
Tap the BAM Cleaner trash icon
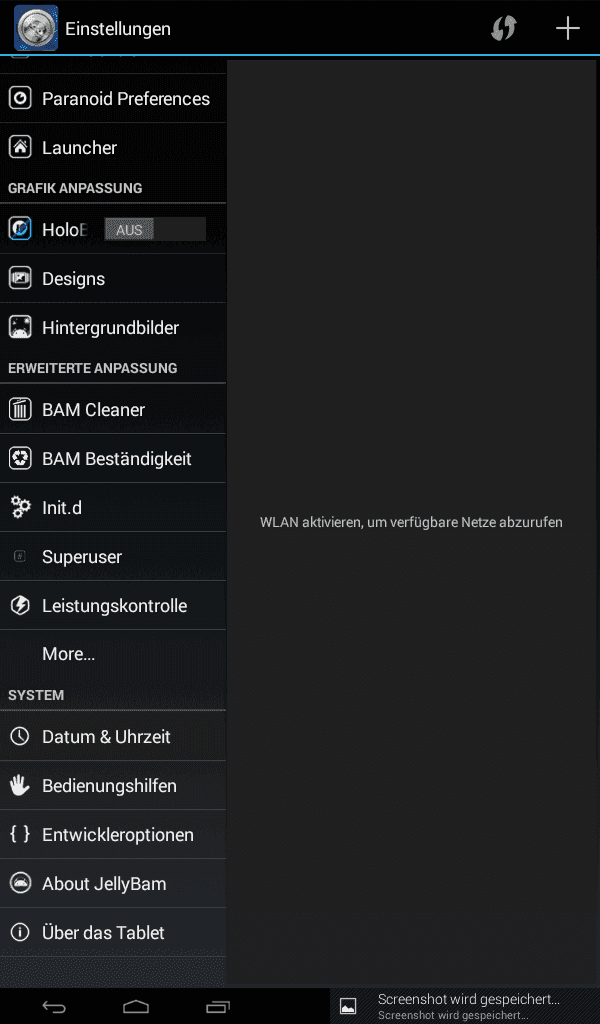(20, 409)
